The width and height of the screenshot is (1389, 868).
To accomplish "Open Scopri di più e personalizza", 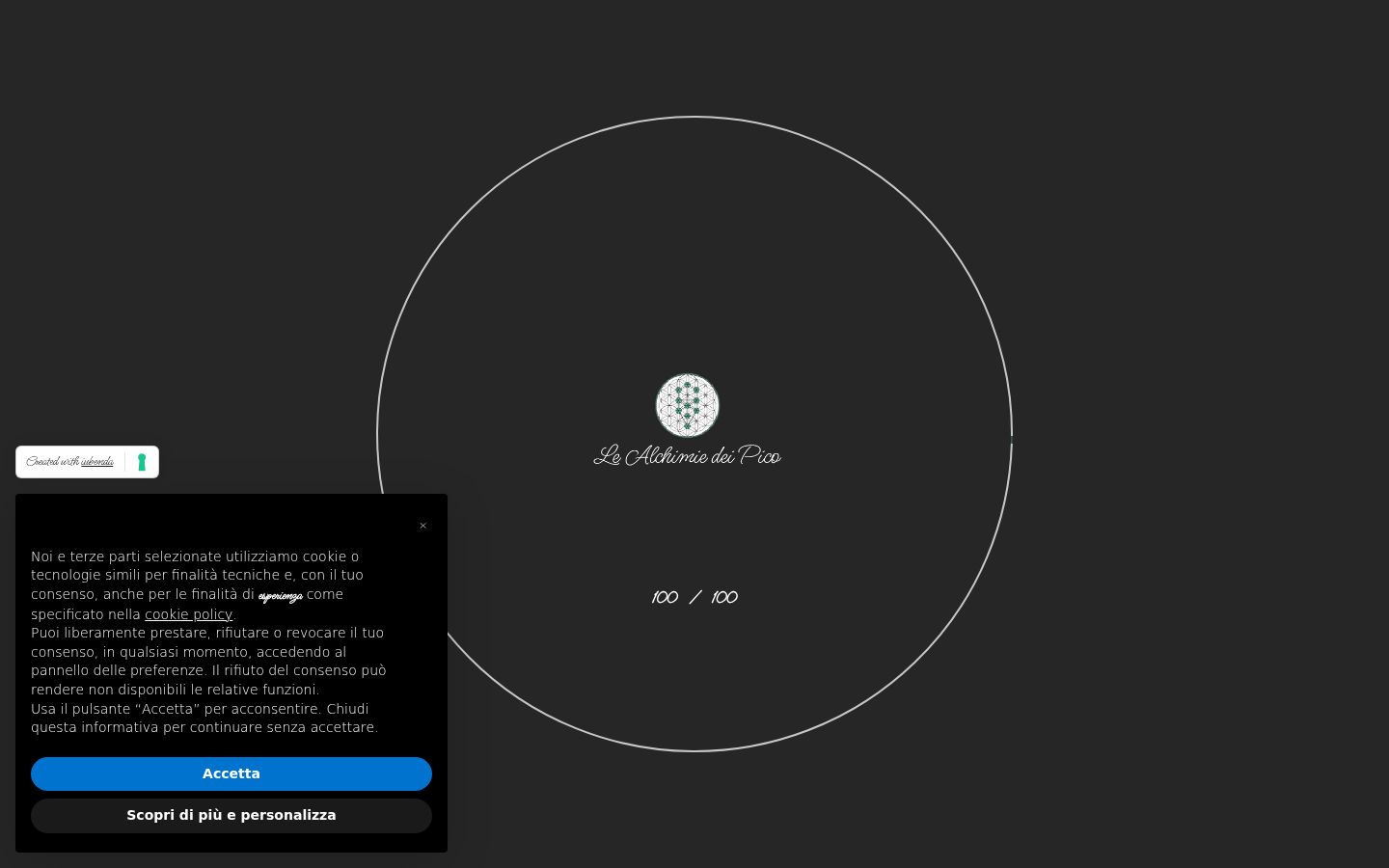I will 231,815.
